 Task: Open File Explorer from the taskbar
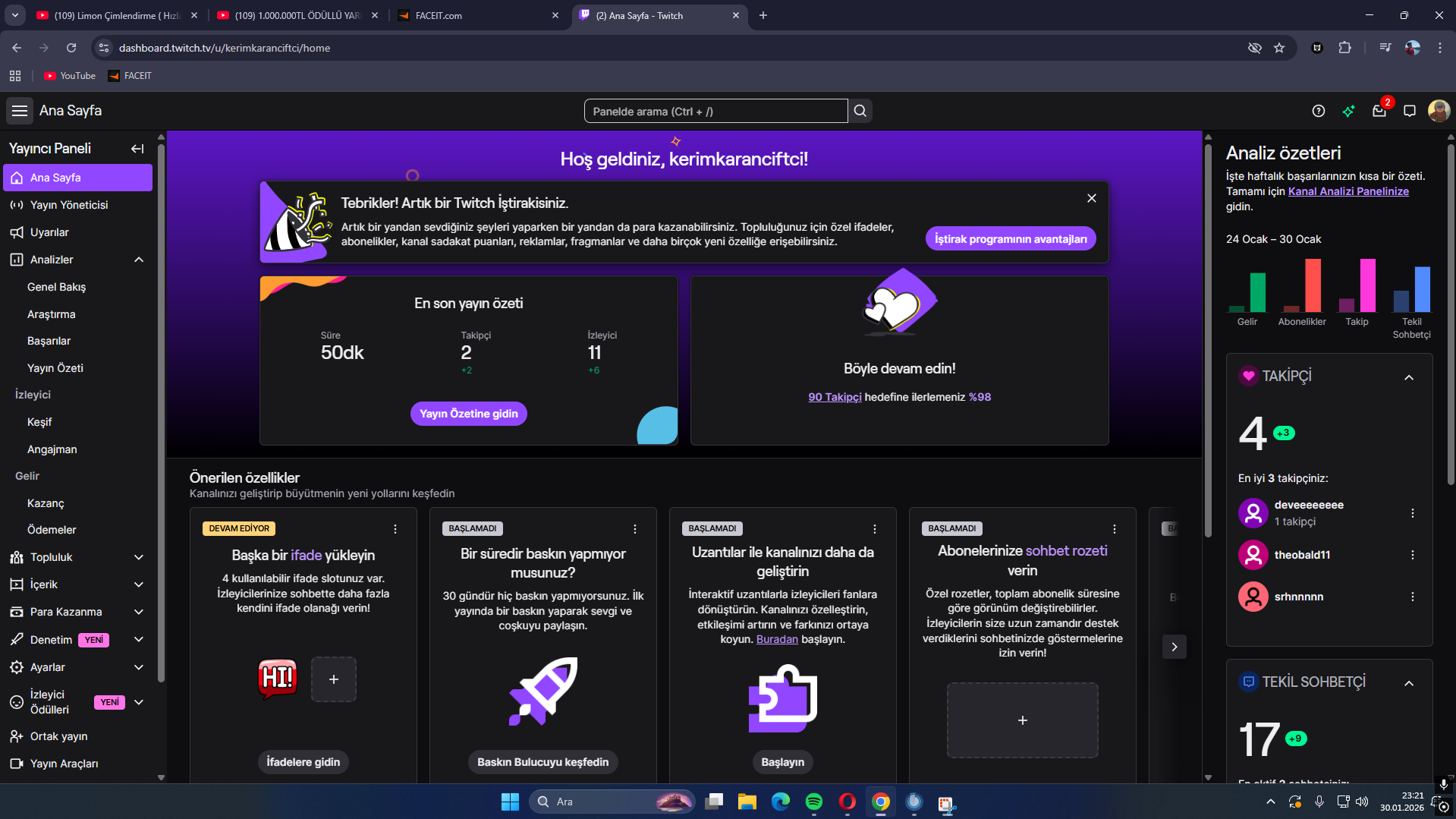pos(747,802)
